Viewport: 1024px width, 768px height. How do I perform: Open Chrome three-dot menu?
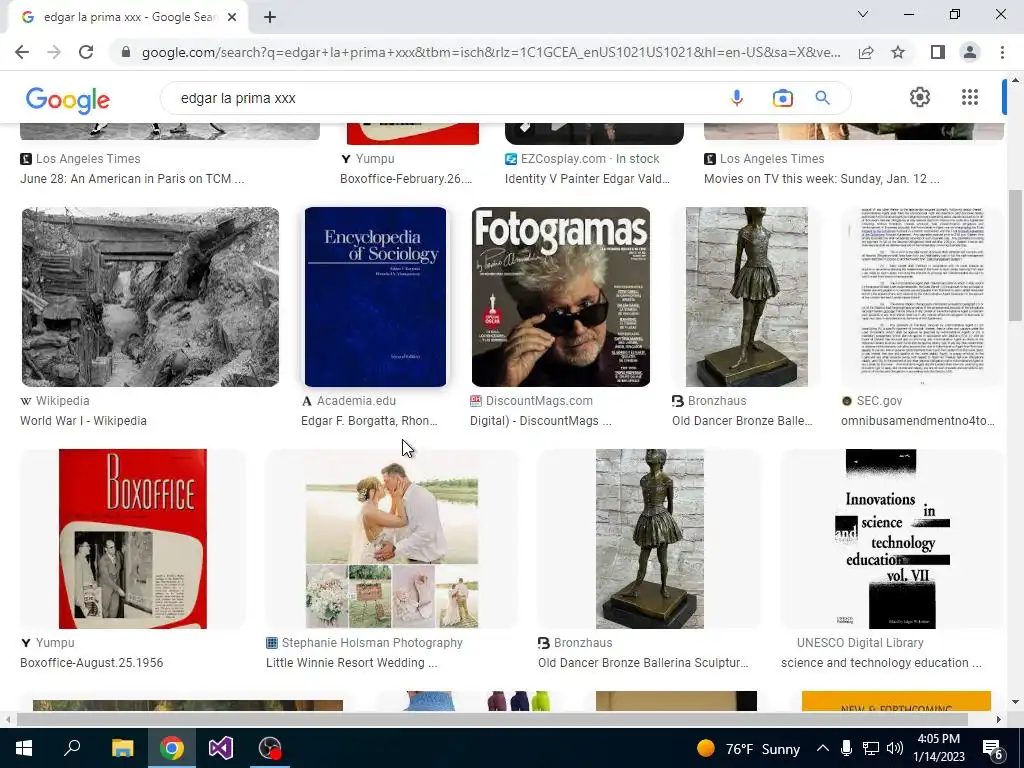point(1002,52)
